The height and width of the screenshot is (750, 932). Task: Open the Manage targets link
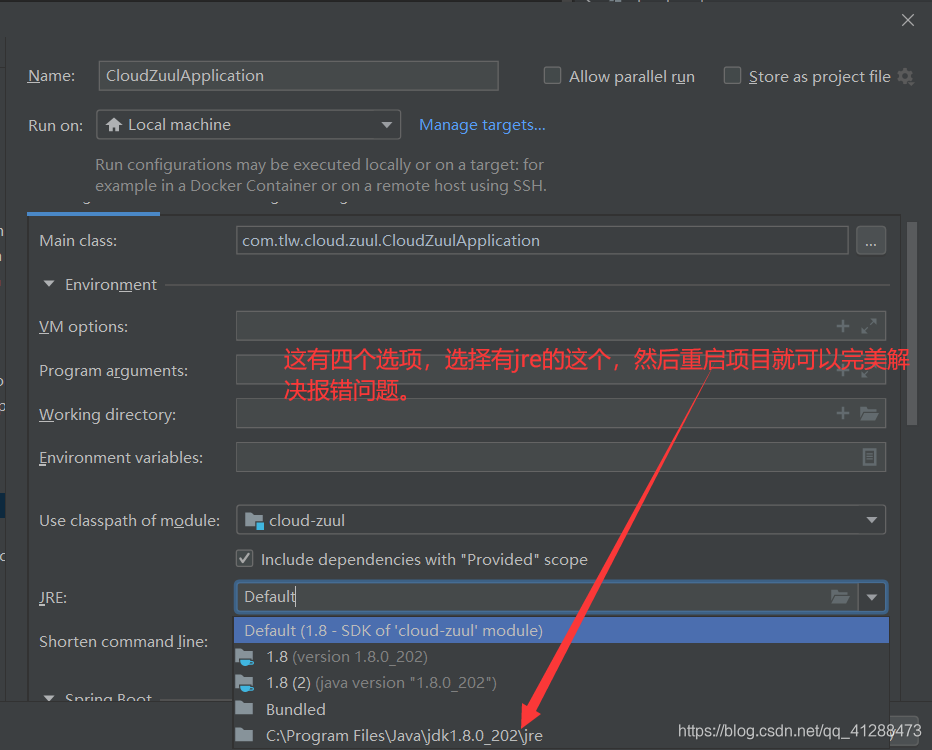coord(482,125)
